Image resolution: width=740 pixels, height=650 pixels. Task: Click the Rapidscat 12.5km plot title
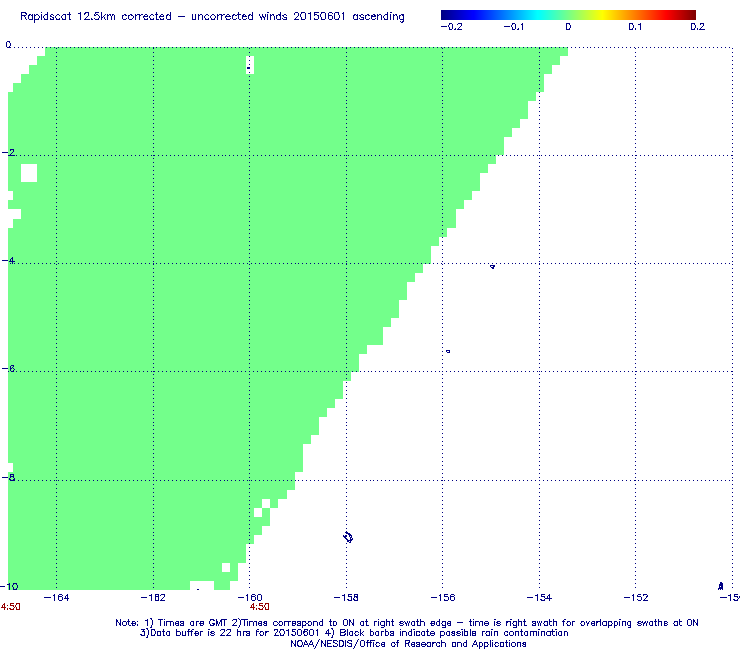[x=212, y=17]
